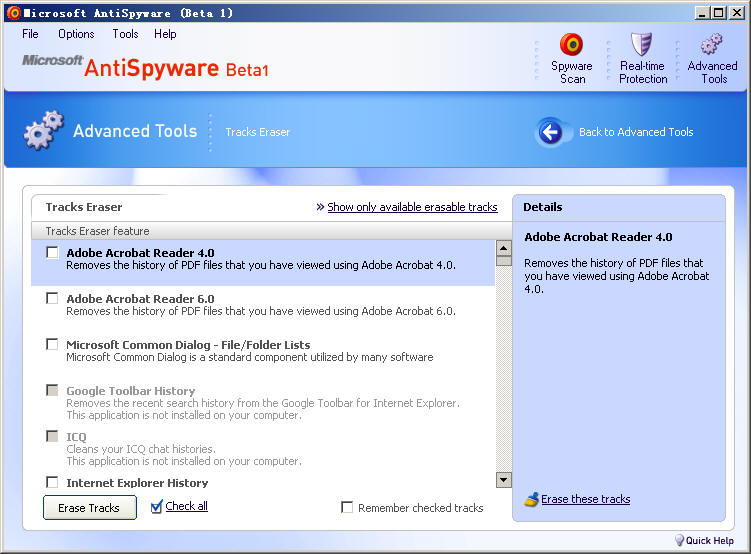
Task: Open the Tools menu
Action: pyautogui.click(x=125, y=34)
